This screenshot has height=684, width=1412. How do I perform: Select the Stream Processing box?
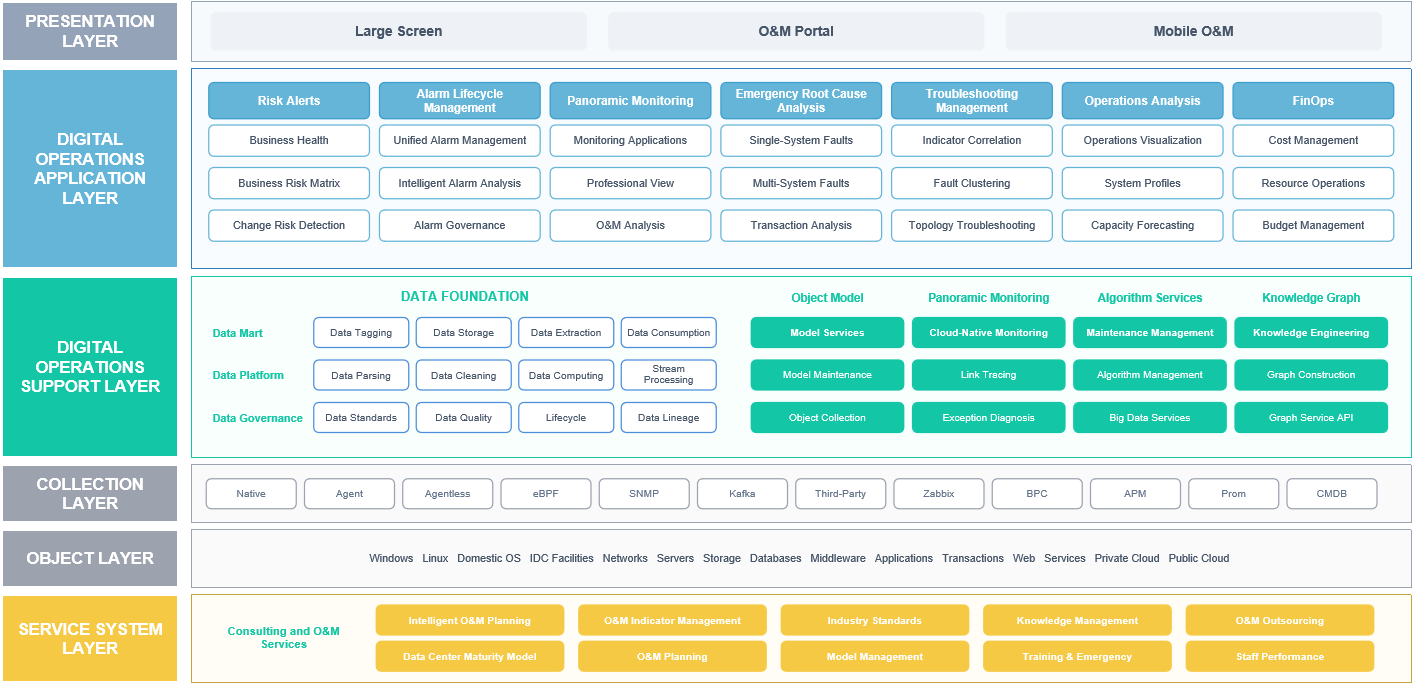pos(669,375)
